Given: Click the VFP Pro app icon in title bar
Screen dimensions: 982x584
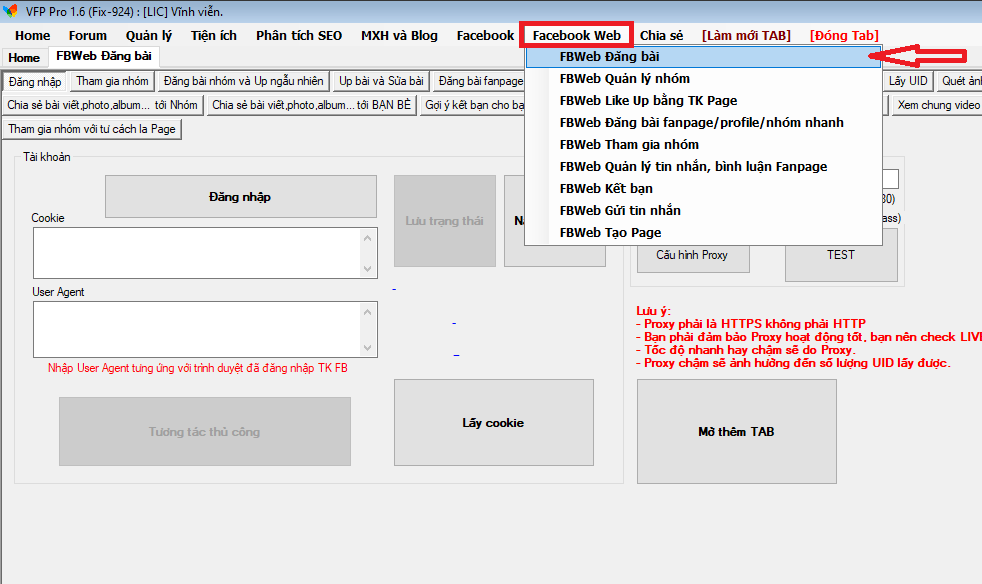Looking at the screenshot, I should coord(11,11).
